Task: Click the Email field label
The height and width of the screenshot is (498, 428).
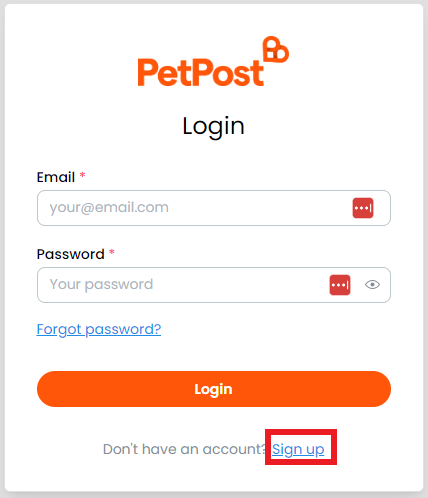Action: [56, 177]
